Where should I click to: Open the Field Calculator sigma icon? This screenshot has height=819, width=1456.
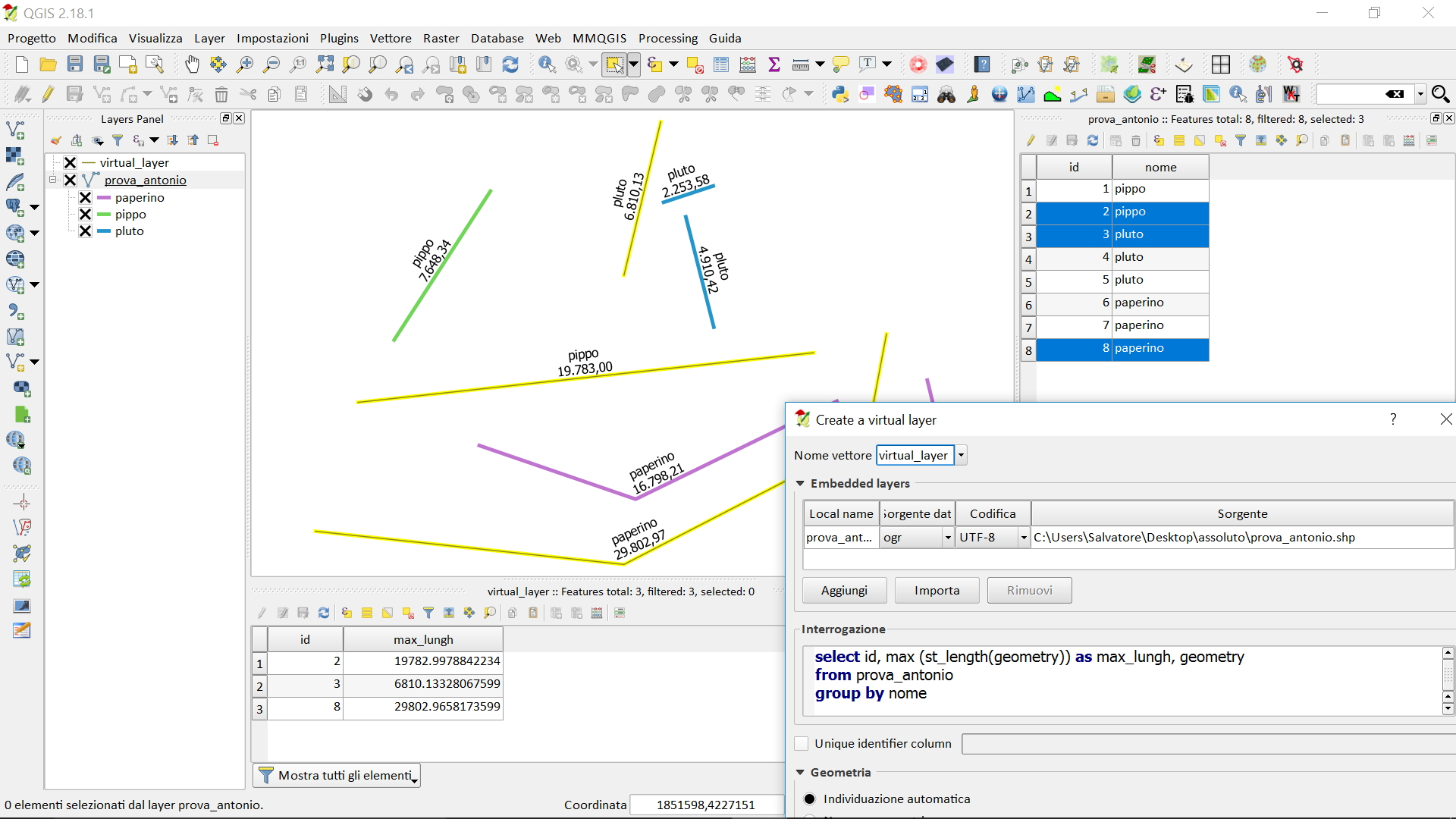[x=774, y=64]
